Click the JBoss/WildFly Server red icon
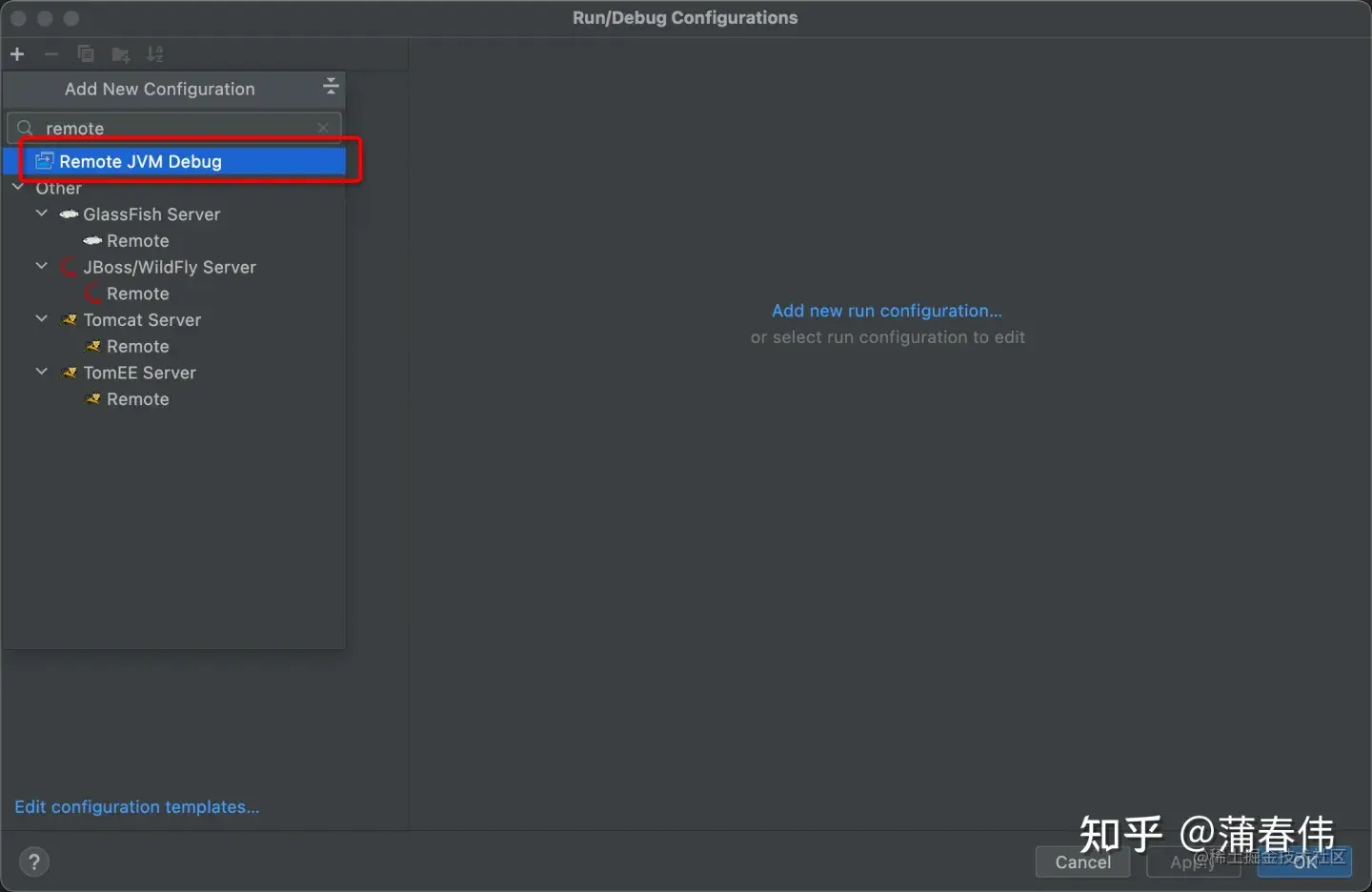This screenshot has width=1372, height=892. click(x=69, y=267)
